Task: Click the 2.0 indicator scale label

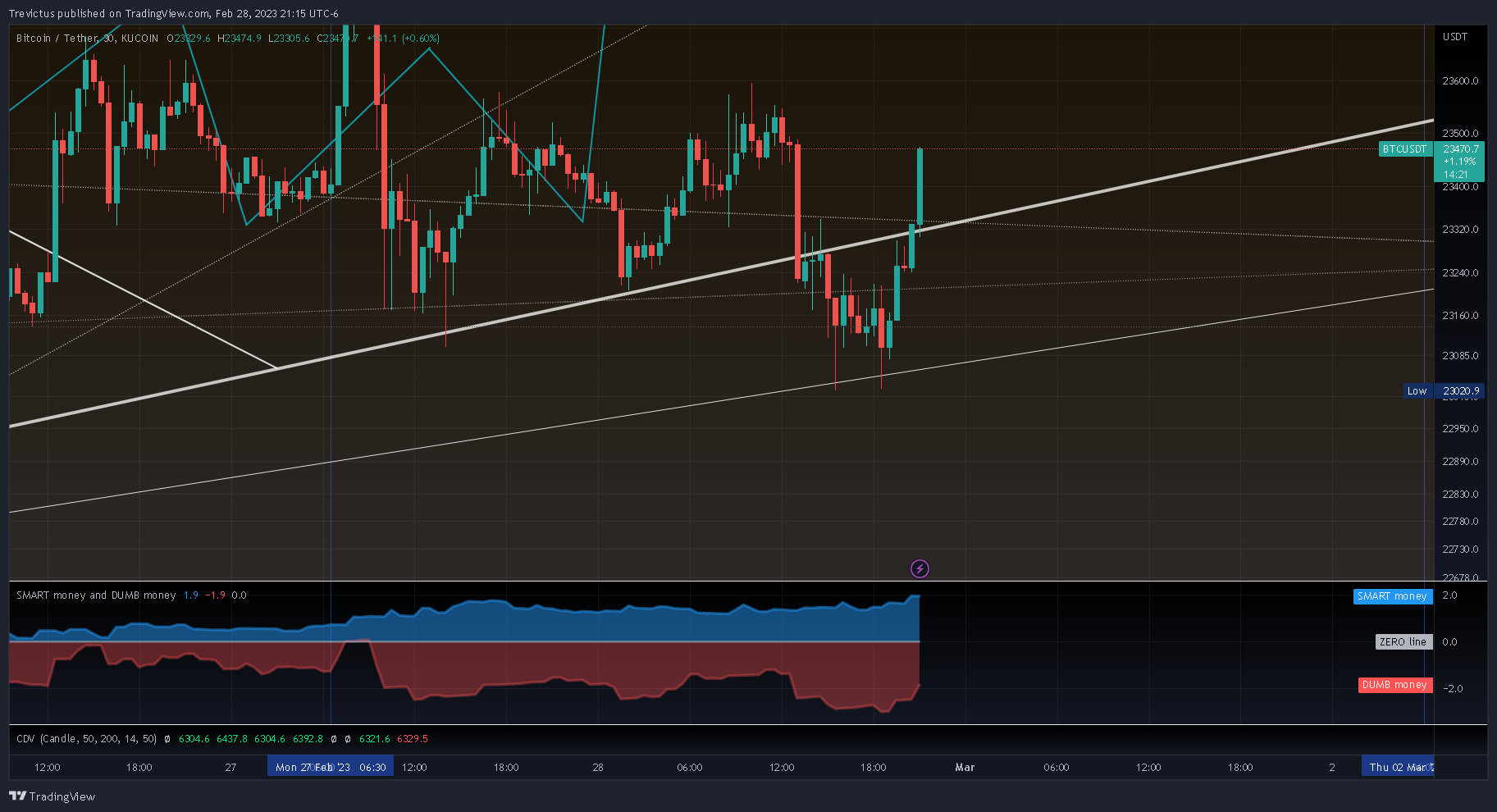Action: pos(1449,595)
